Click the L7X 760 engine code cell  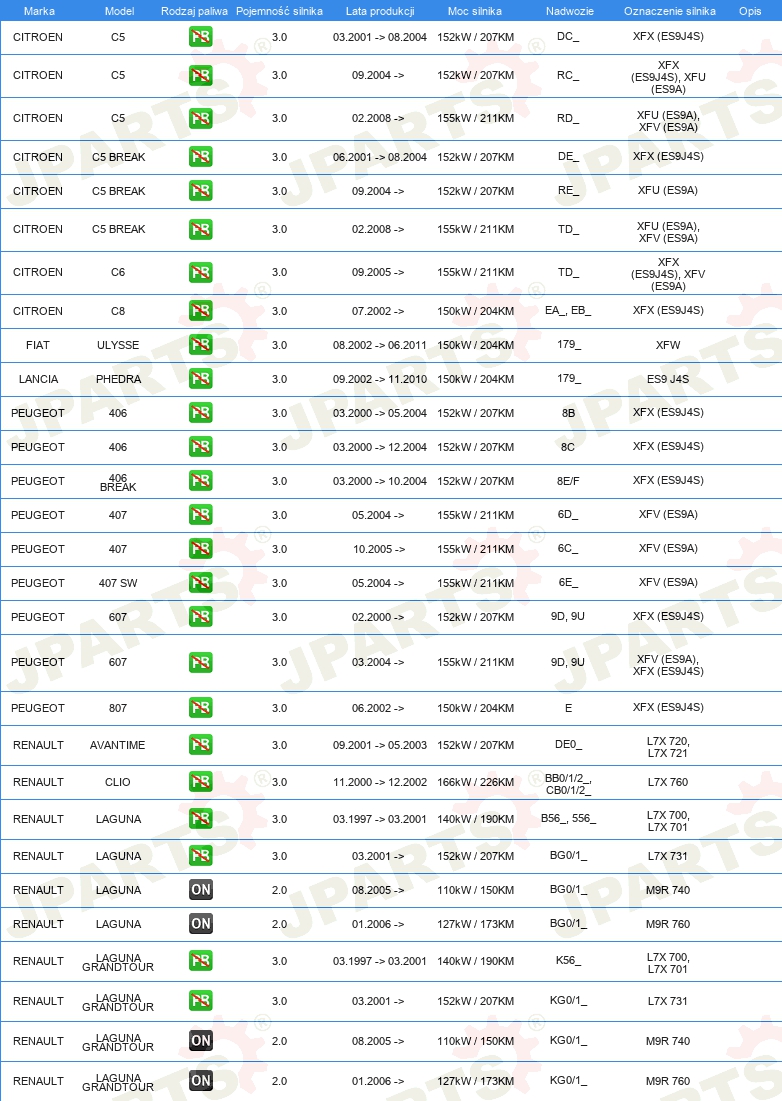[668, 782]
